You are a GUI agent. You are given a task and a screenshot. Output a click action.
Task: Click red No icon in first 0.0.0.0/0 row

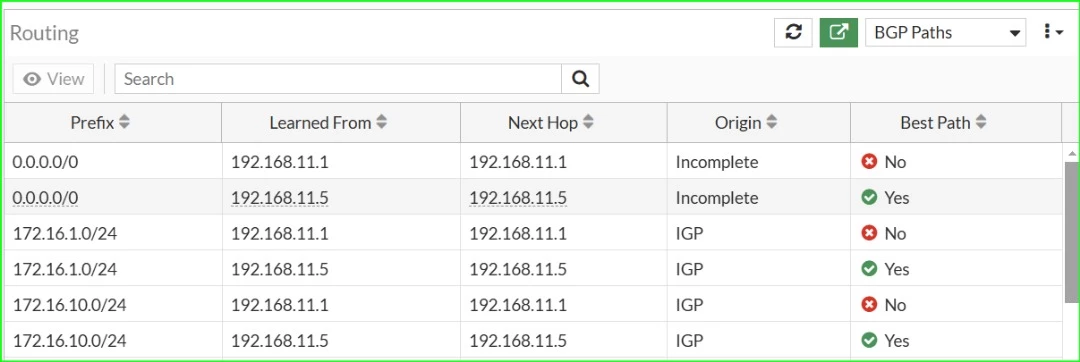click(x=869, y=162)
